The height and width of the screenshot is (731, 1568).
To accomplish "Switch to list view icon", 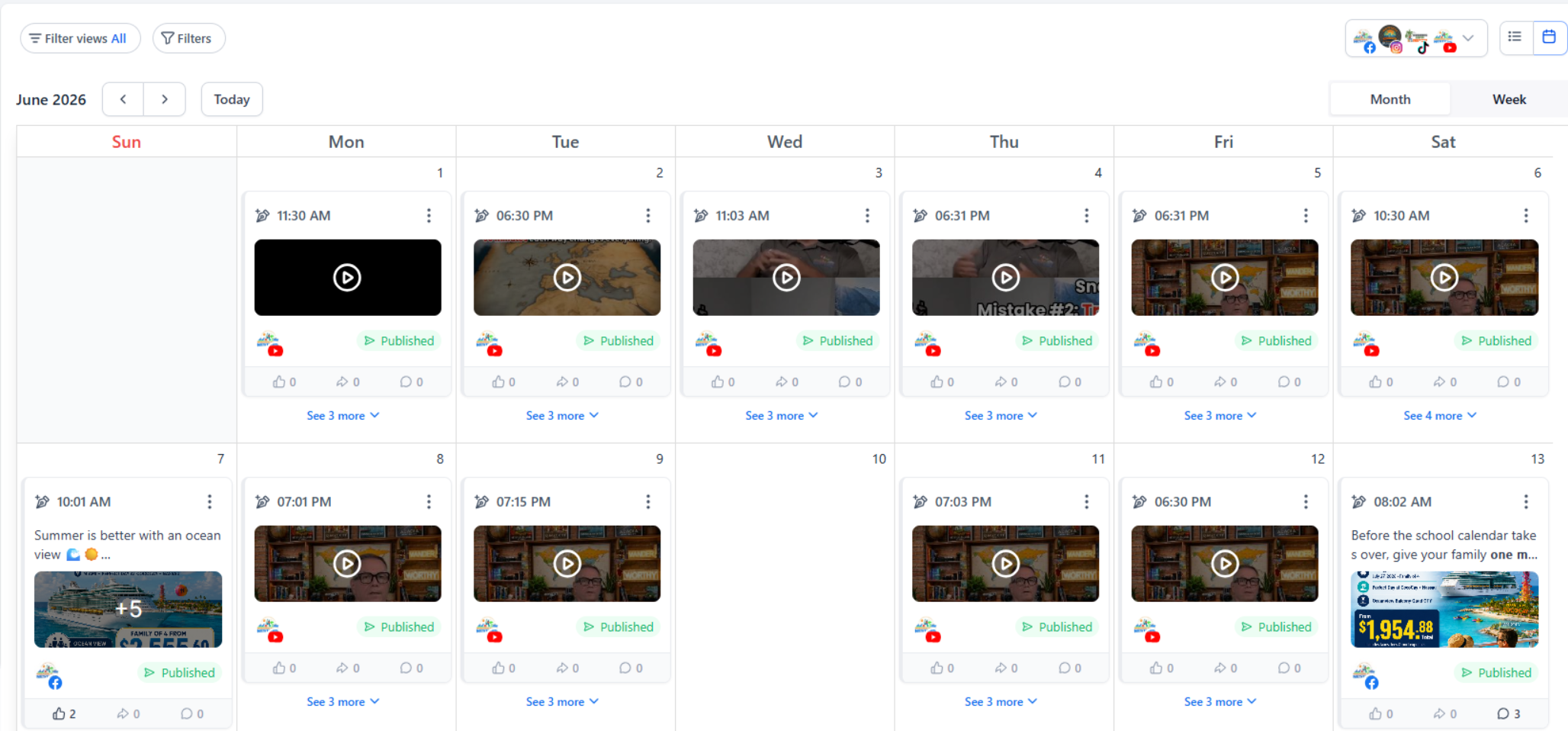I will [1515, 37].
